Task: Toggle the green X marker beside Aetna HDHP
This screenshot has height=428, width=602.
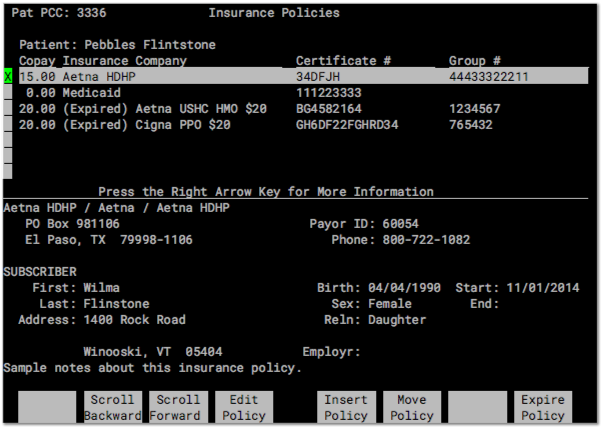Action: (x=8, y=76)
